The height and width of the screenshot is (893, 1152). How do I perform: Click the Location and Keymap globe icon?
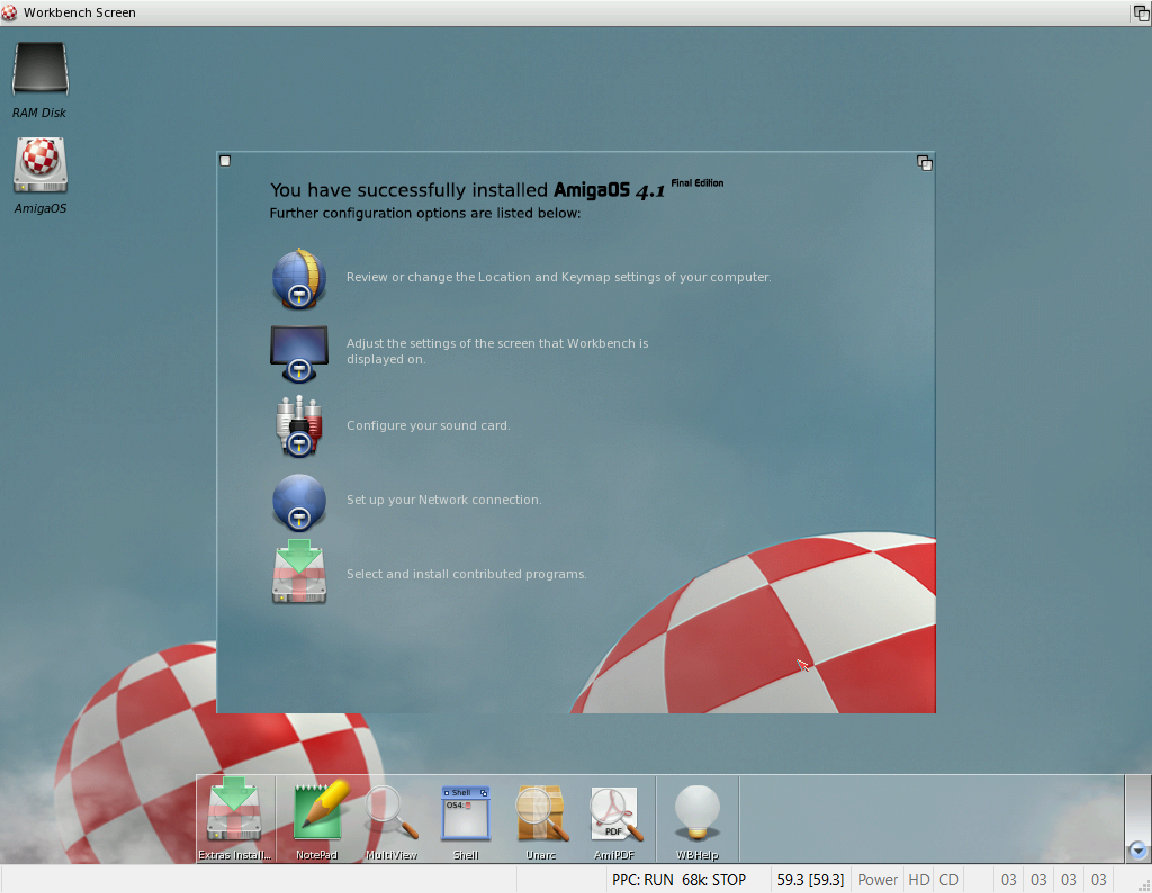pos(298,279)
